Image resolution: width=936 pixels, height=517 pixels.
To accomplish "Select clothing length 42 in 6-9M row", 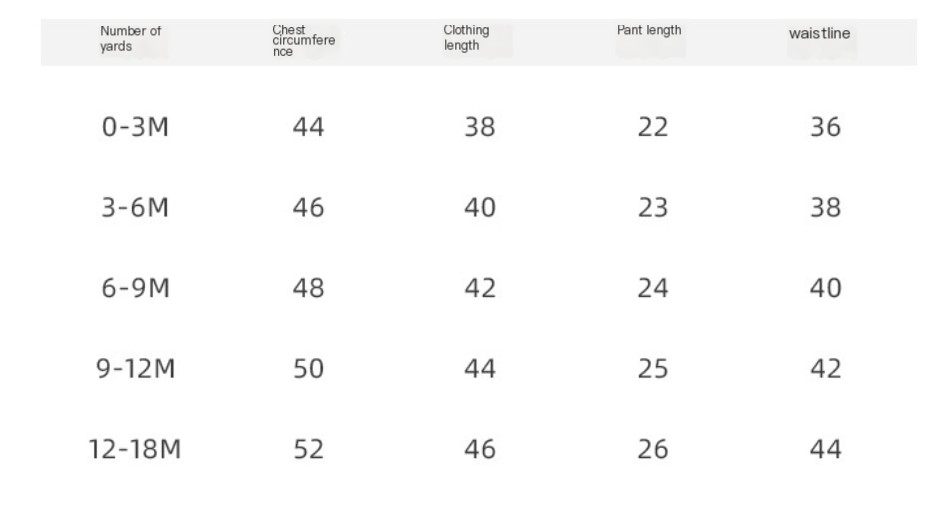I will (x=480, y=289).
